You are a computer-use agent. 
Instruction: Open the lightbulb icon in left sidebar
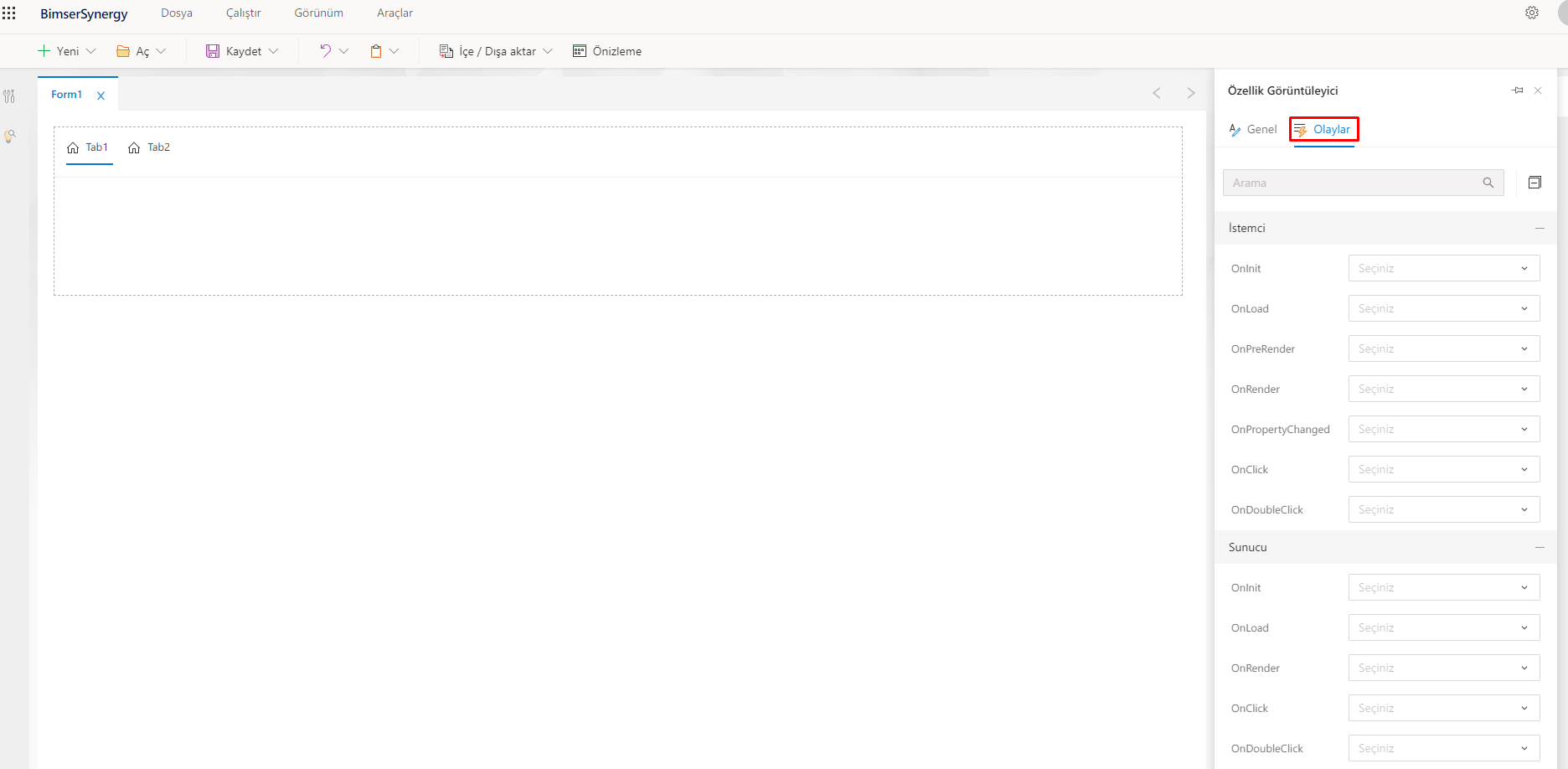pos(9,136)
